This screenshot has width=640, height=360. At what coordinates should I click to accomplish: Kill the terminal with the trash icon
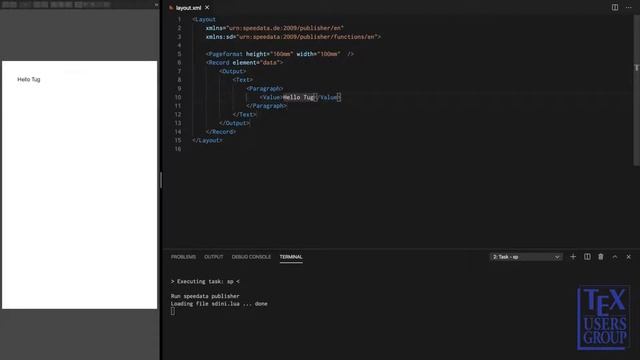[601, 257]
